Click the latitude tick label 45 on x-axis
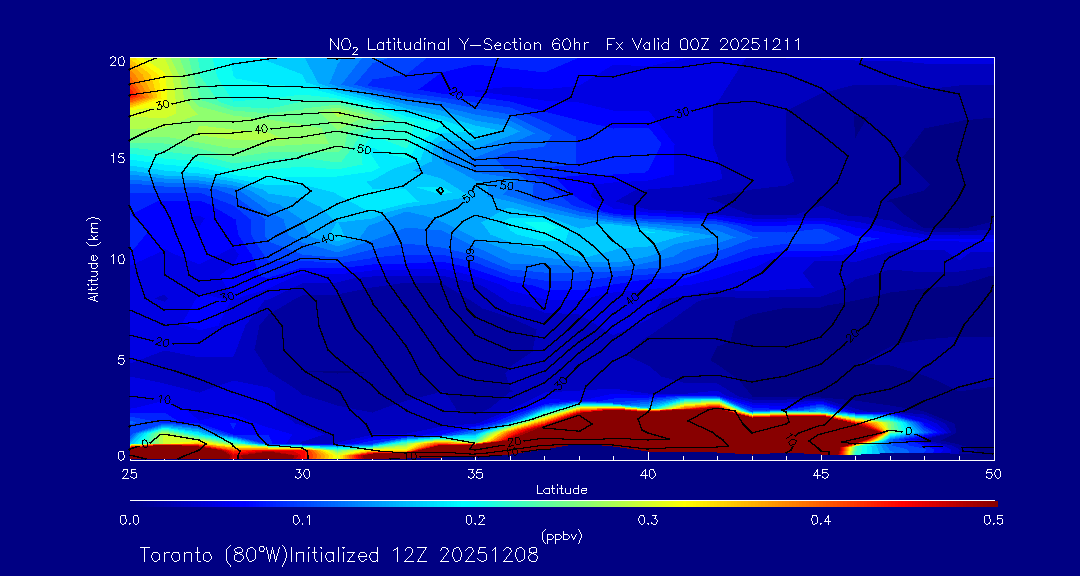 [821, 472]
